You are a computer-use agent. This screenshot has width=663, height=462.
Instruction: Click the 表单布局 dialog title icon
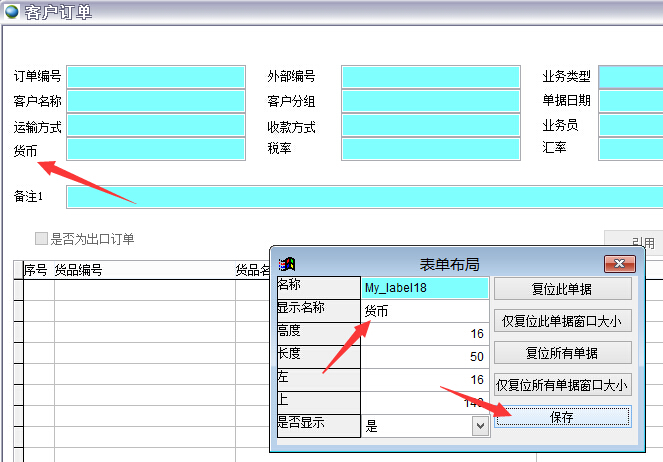288,264
